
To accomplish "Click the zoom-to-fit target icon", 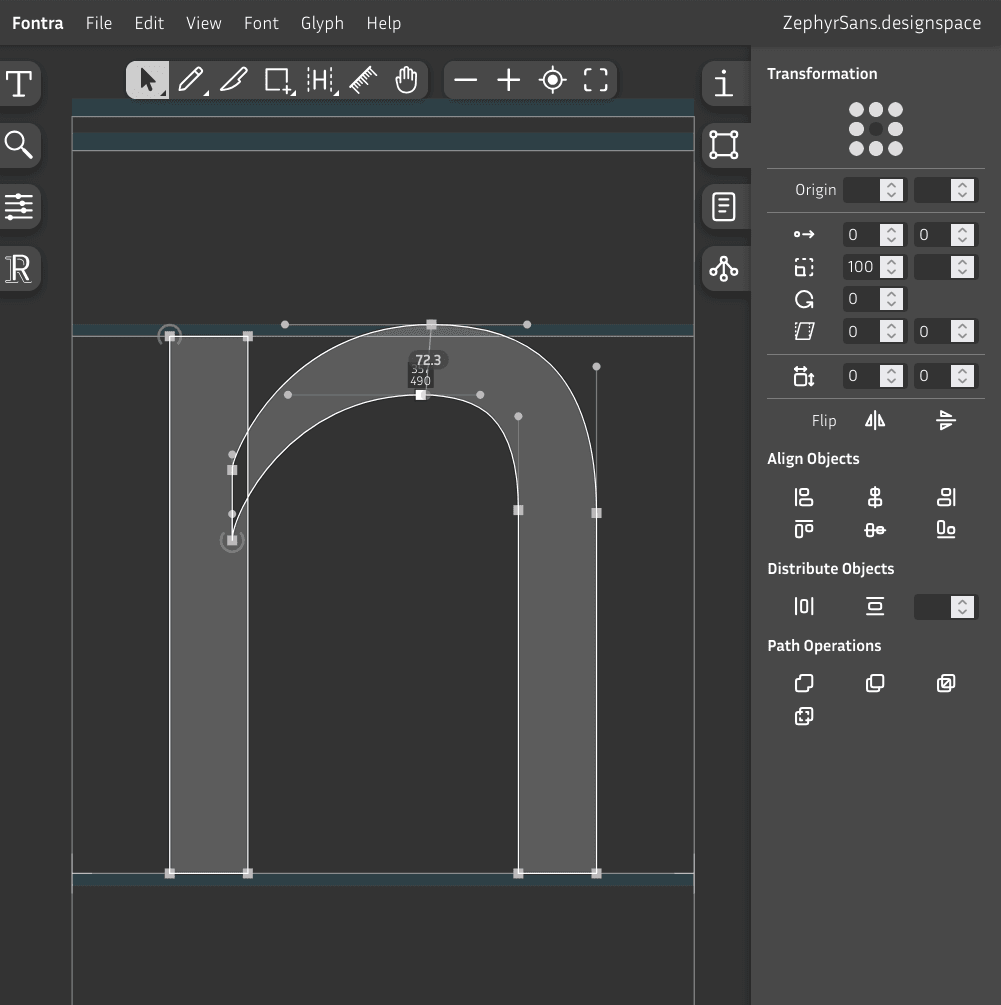I will pos(553,80).
